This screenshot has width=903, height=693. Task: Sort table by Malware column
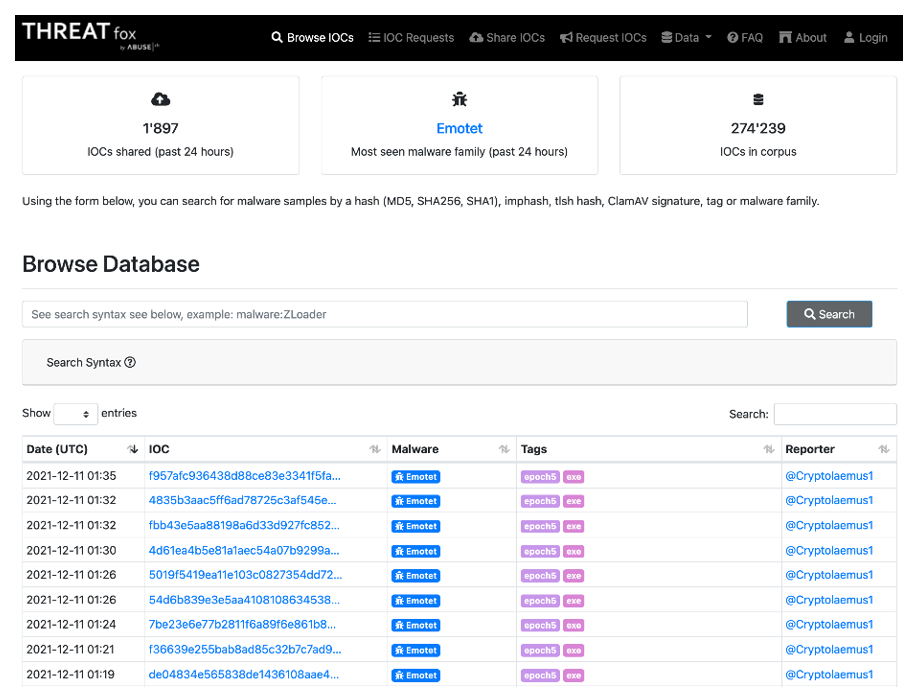(451, 449)
